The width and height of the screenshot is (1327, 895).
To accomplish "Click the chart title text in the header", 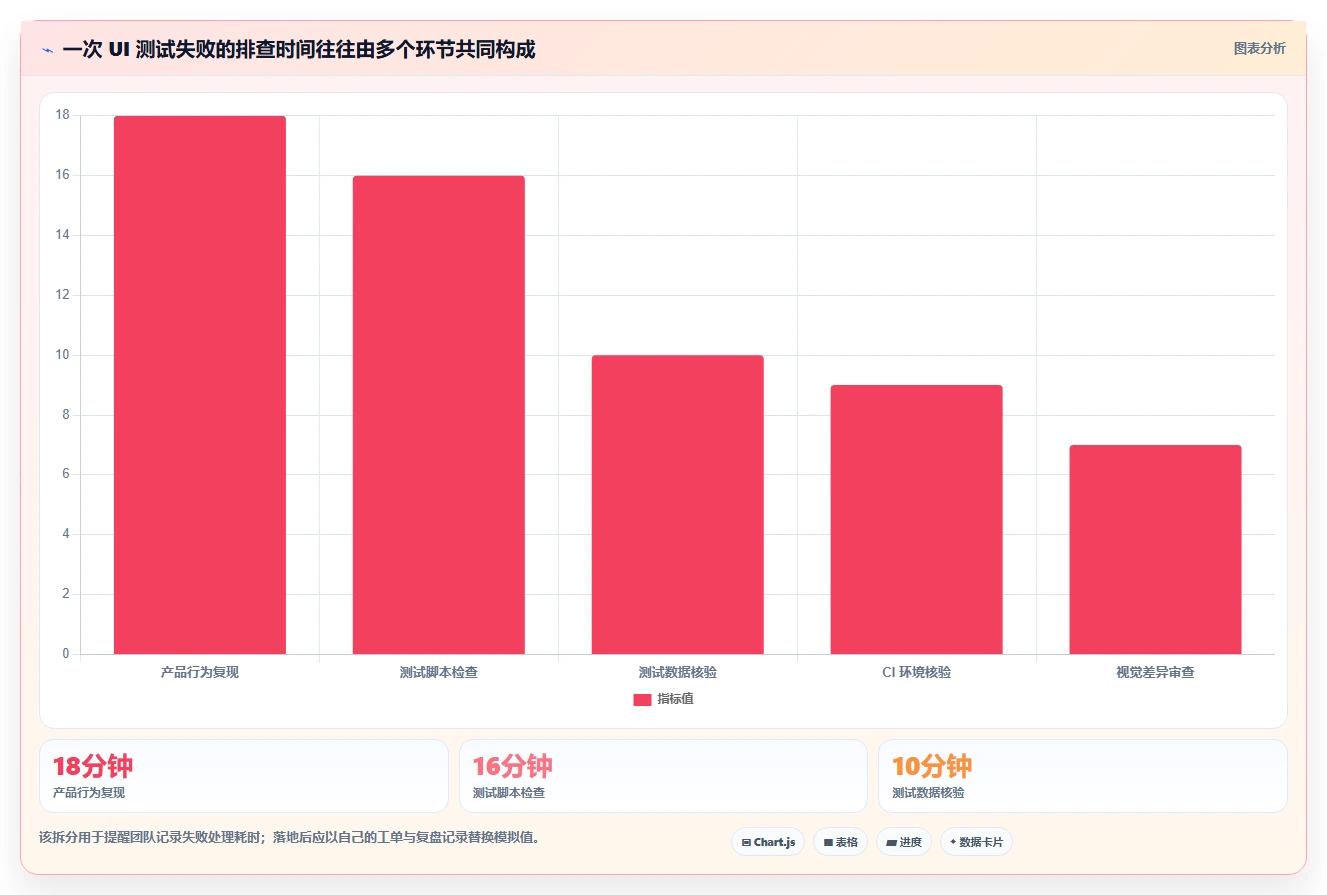I will click(298, 49).
